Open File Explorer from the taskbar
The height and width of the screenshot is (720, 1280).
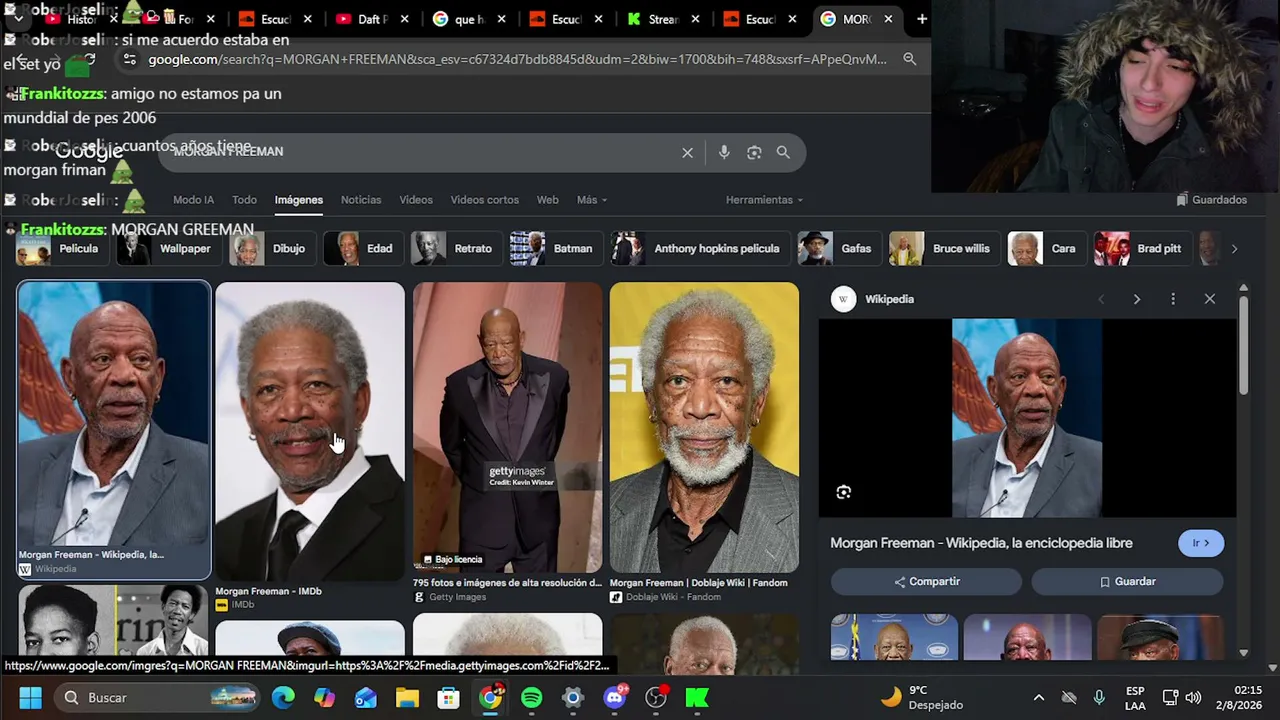click(x=407, y=697)
